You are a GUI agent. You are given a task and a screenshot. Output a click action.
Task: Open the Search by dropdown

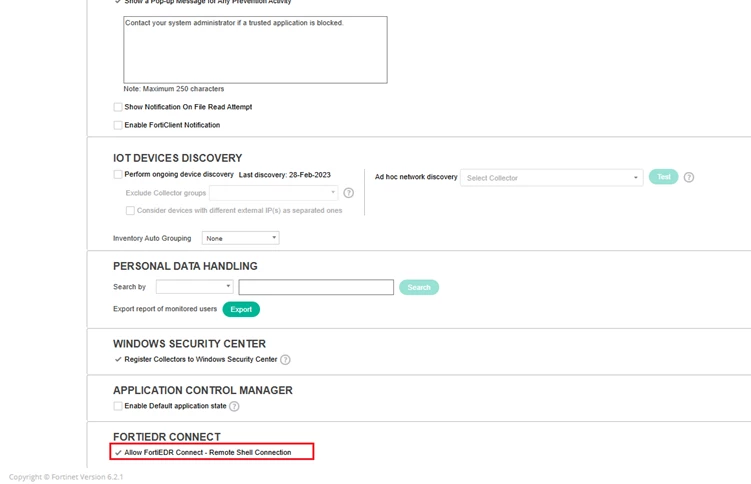(x=194, y=287)
